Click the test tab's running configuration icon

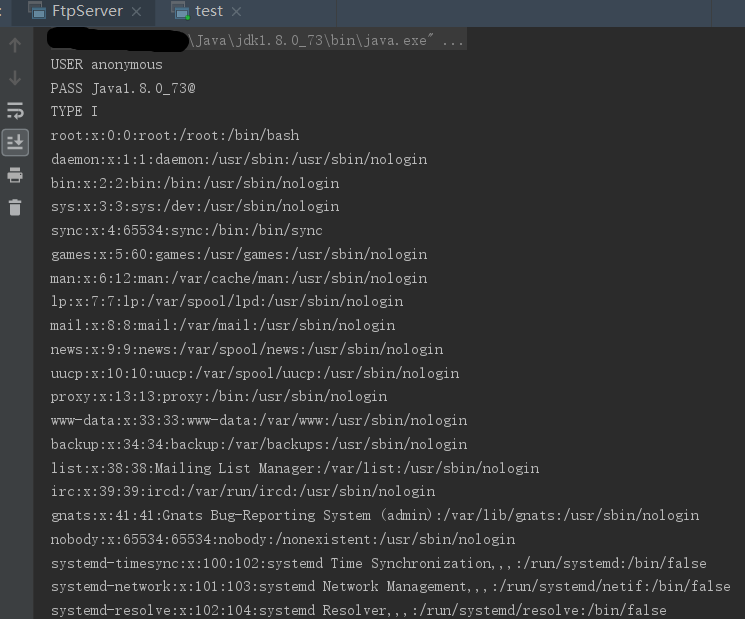pyautogui.click(x=180, y=11)
